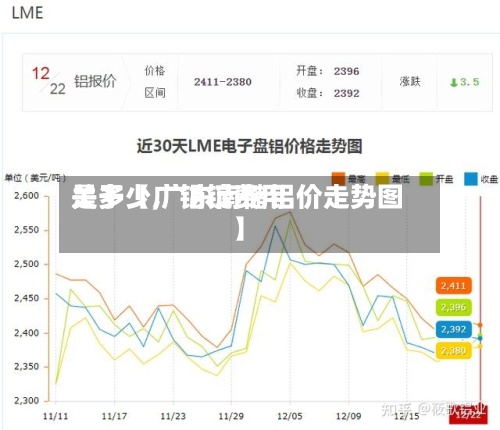500x430 pixels.
Task: Click the 12/09 date axis label
Action: tap(349, 416)
